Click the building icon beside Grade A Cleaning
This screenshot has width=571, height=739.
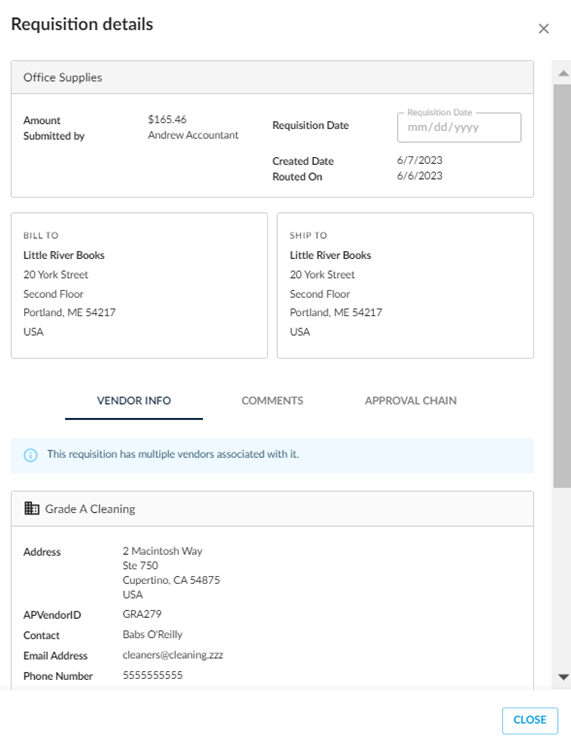pyautogui.click(x=32, y=508)
